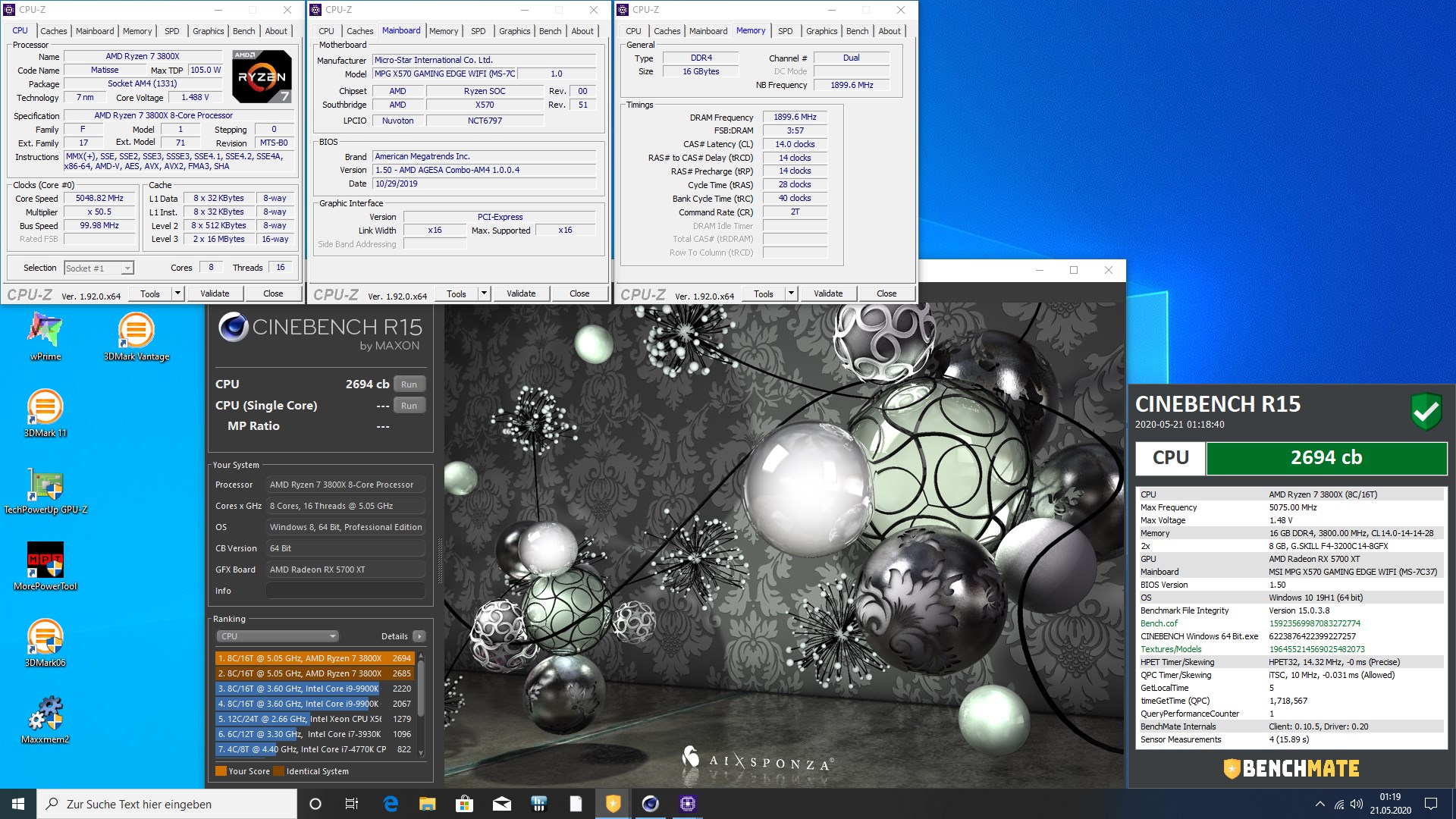Open Tools dropdown arrow in CPU tab window
1456x819 pixels.
coord(177,293)
